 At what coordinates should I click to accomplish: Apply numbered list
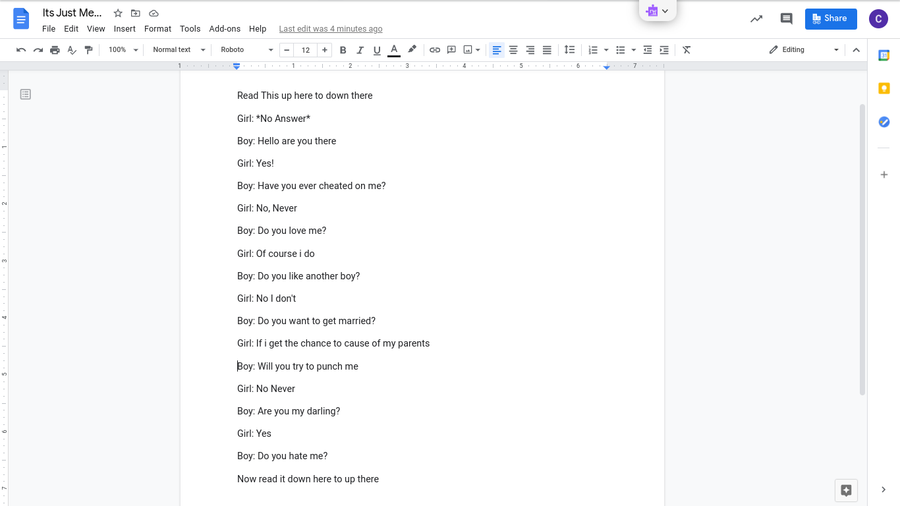point(593,50)
